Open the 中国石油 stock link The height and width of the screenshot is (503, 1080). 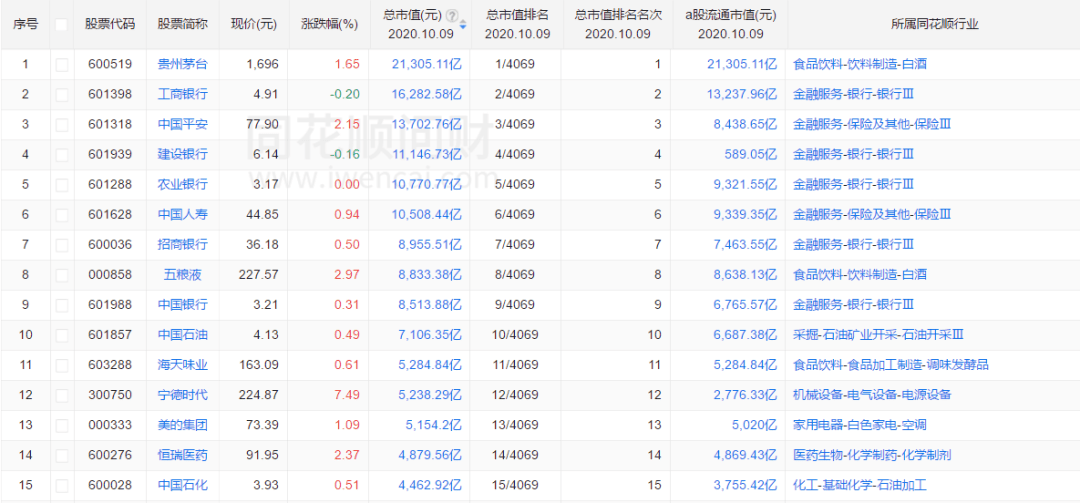pyautogui.click(x=183, y=335)
